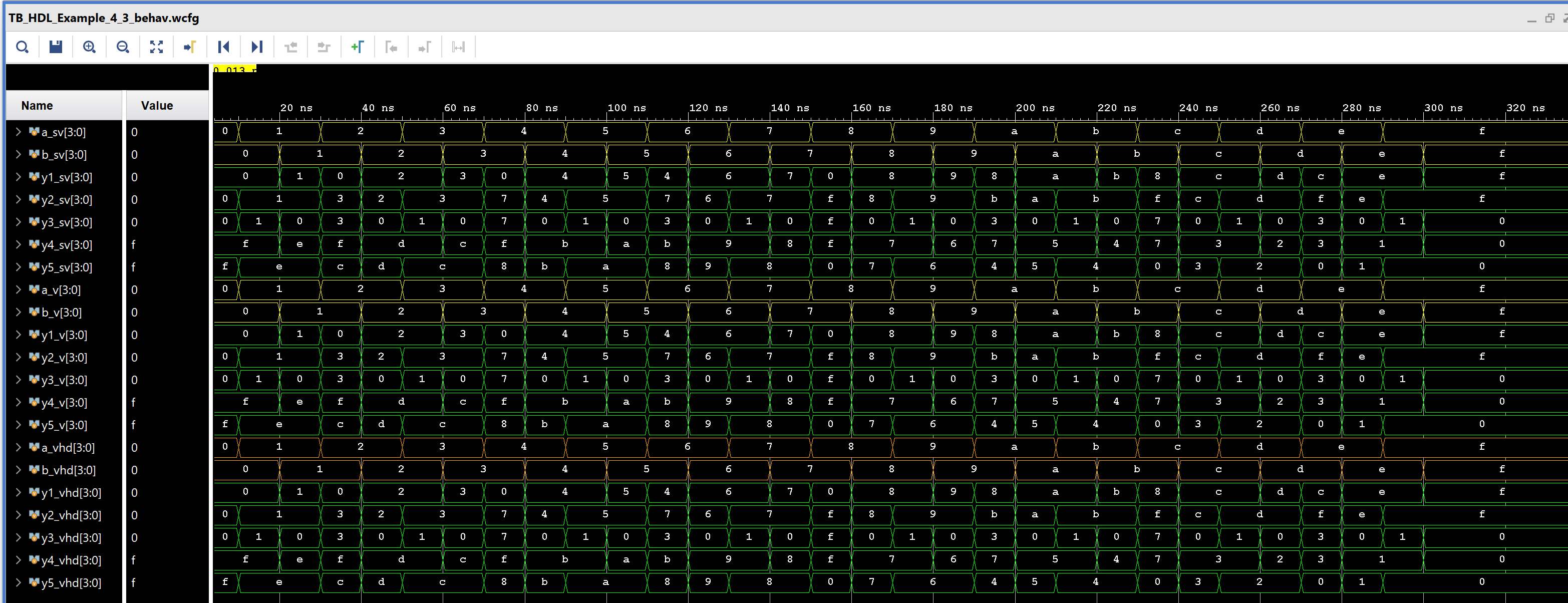1568x603 pixels.
Task: Click the Go to Cursor icon
Action: (x=190, y=47)
